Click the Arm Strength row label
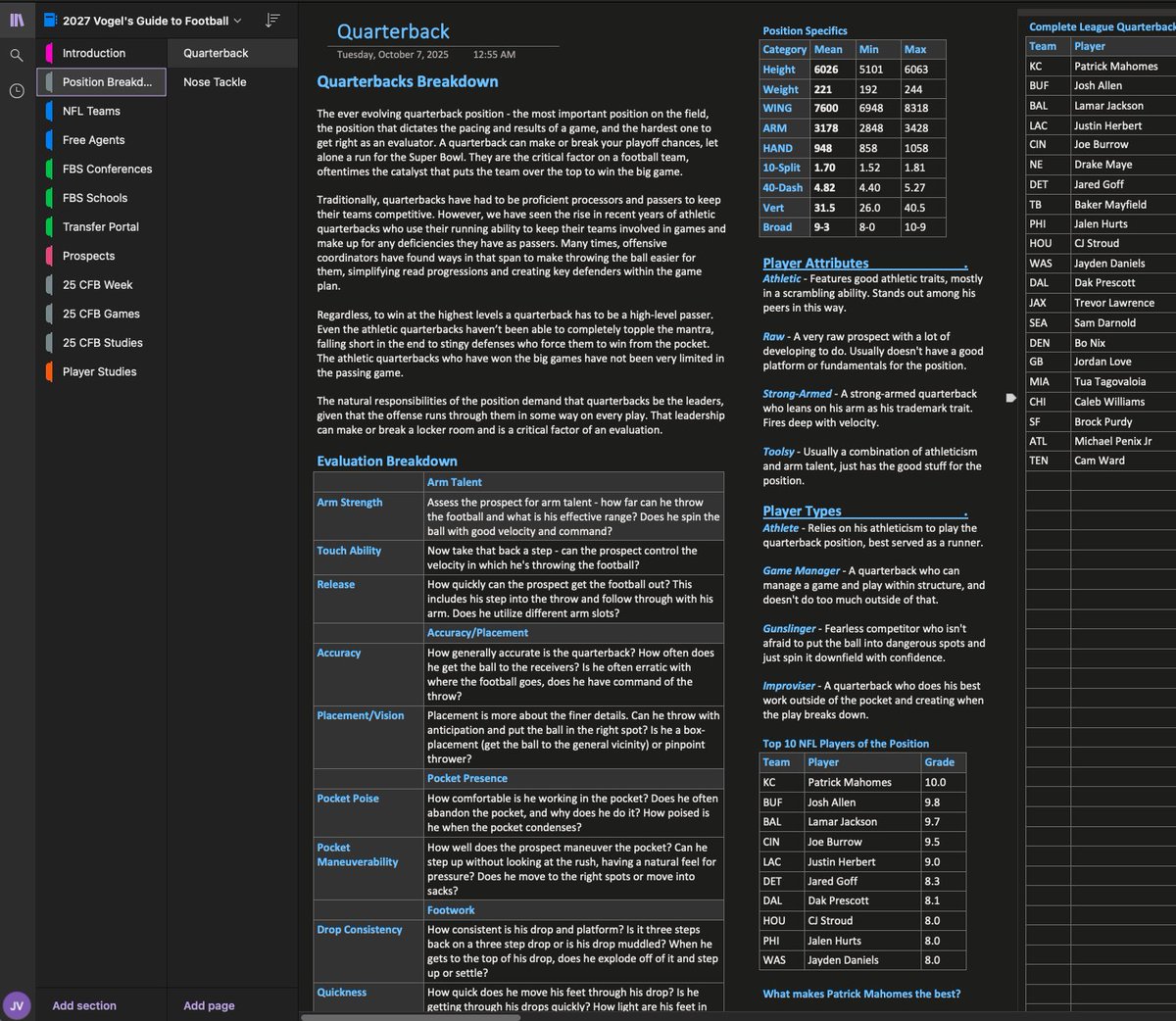The height and width of the screenshot is (1021, 1176). (x=350, y=502)
